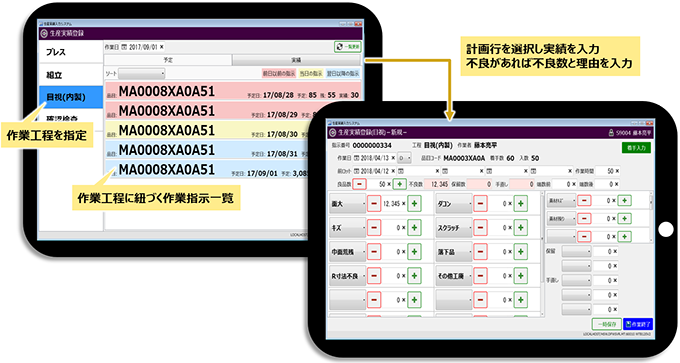The height and width of the screenshot is (363, 680).
Task: Open the ダコン defect reason dropdown
Action: coord(454,203)
